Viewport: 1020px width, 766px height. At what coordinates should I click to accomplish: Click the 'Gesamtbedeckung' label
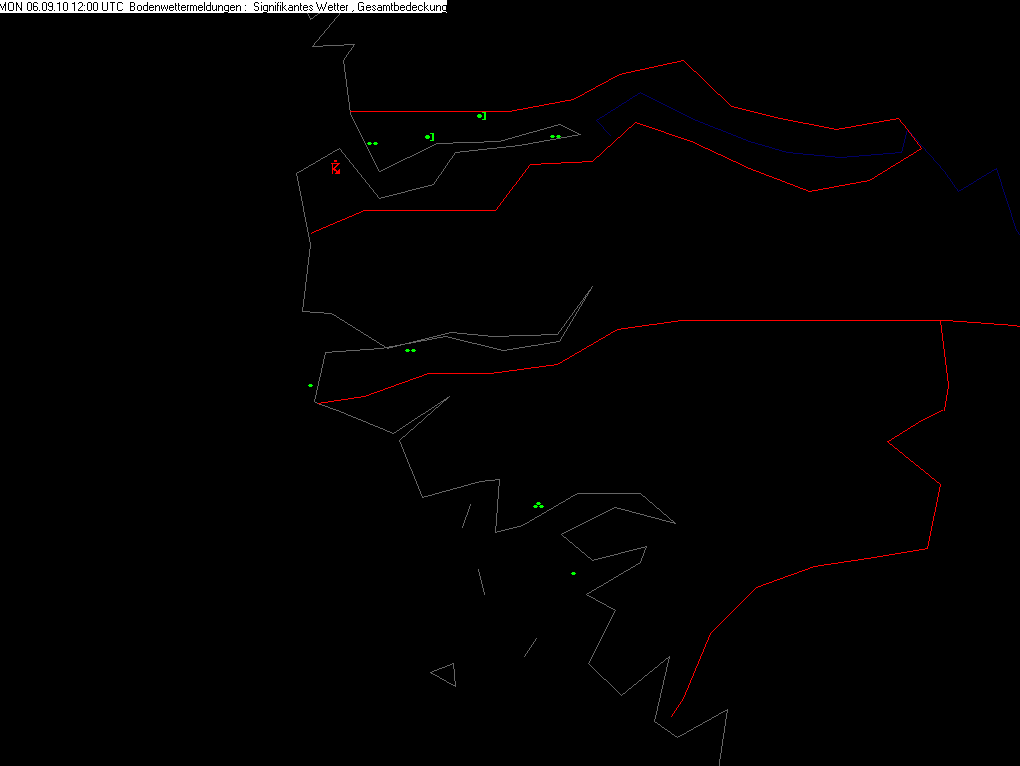pos(402,7)
